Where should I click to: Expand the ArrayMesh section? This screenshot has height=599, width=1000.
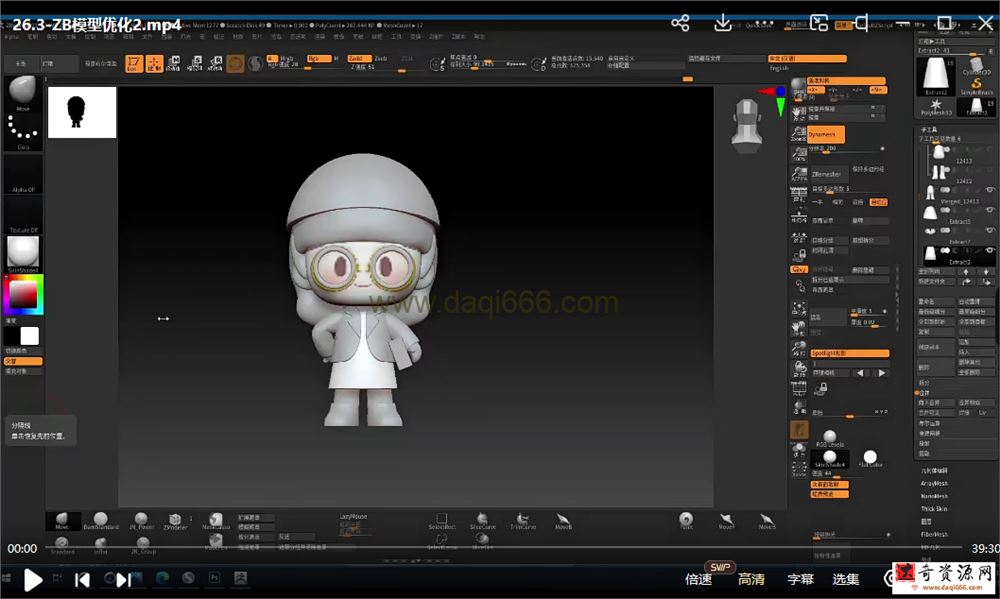click(934, 484)
